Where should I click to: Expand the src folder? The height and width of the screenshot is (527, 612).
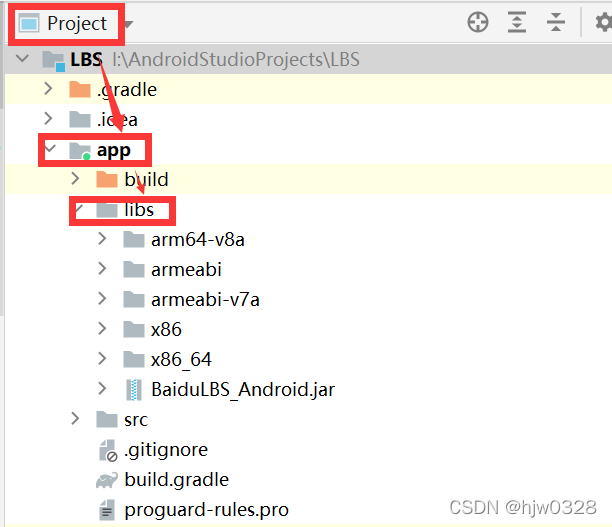point(75,419)
